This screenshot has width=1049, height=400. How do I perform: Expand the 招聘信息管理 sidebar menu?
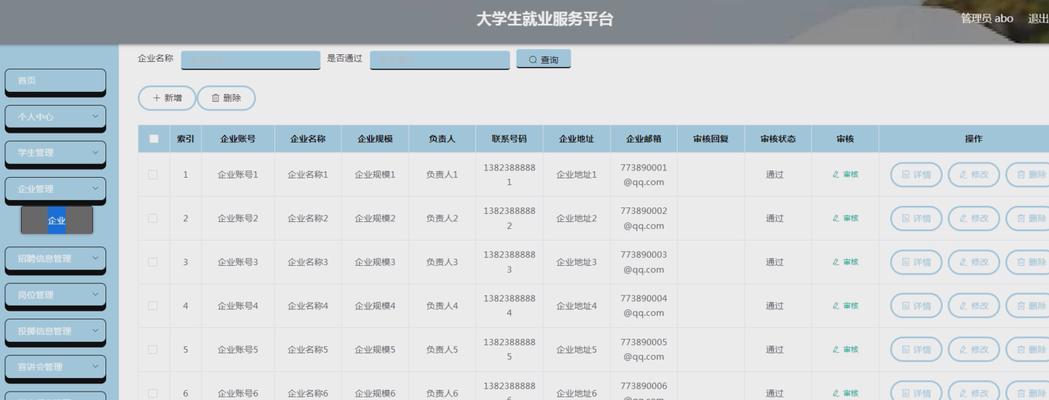(55, 258)
